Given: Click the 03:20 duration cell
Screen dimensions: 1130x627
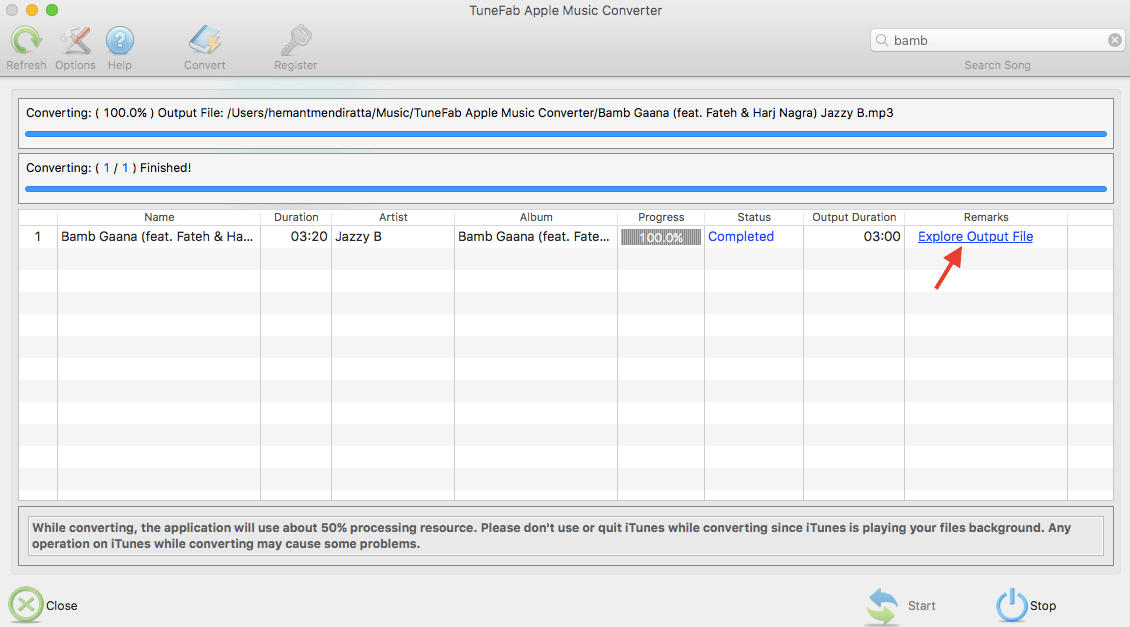Looking at the screenshot, I should tap(295, 236).
